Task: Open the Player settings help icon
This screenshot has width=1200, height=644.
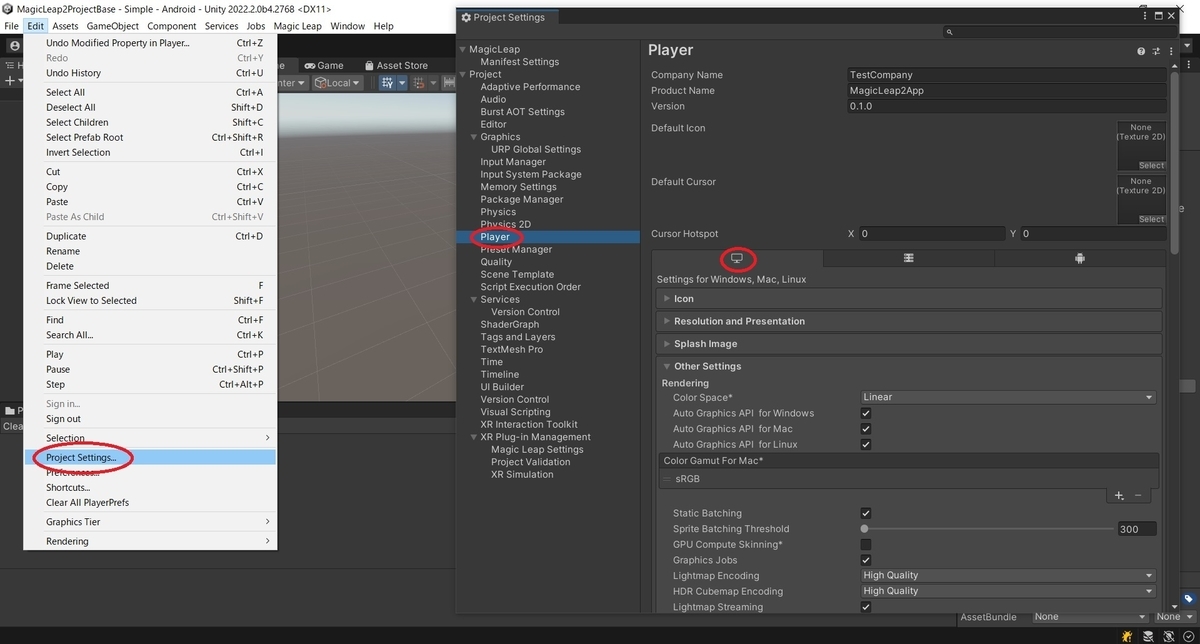Action: [x=1141, y=51]
